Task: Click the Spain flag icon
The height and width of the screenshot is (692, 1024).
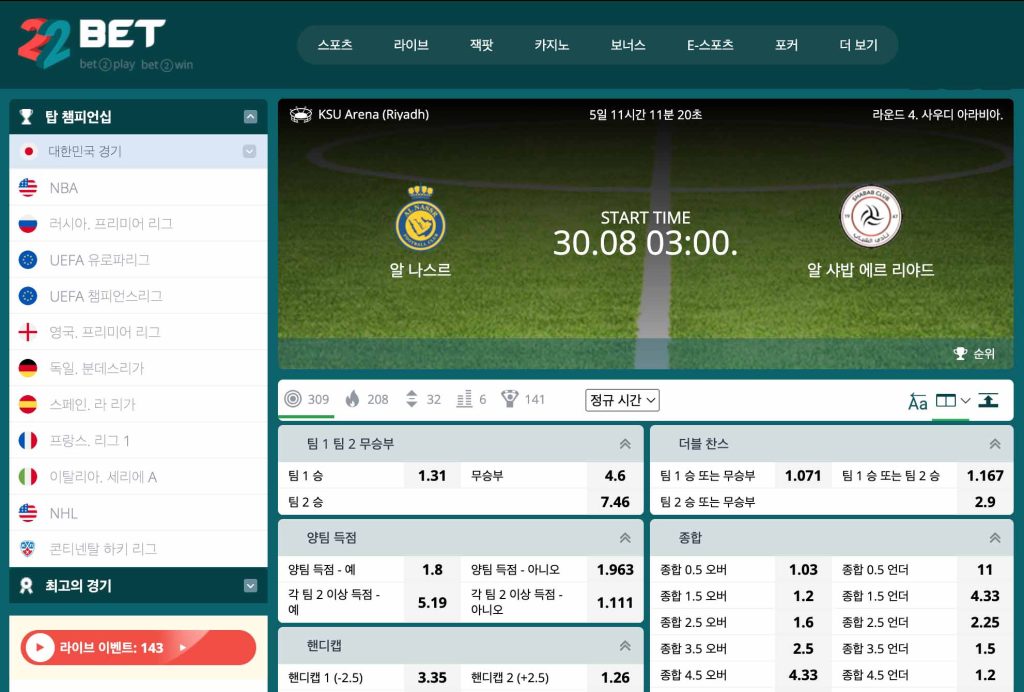Action: click(x=28, y=405)
